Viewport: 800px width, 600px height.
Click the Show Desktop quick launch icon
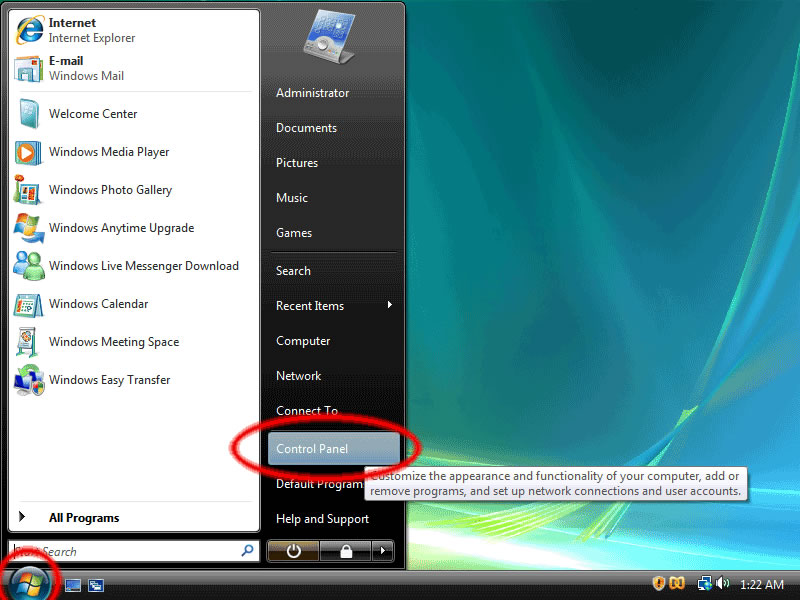[73, 585]
